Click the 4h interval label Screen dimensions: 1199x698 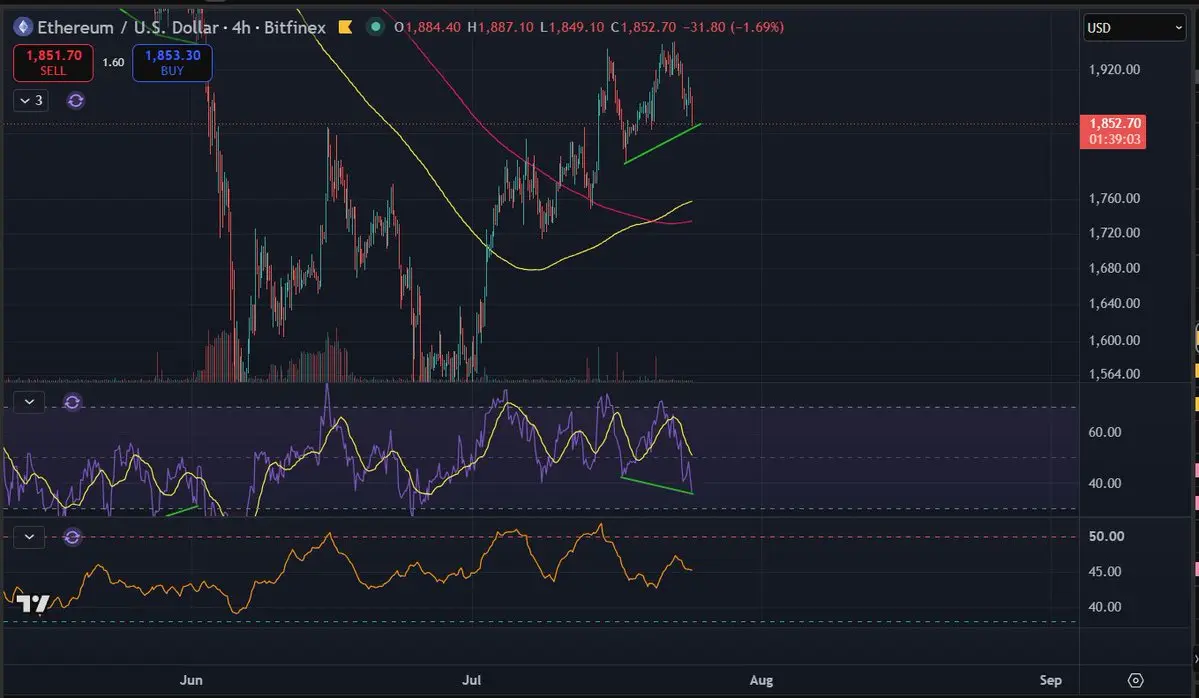pyautogui.click(x=241, y=27)
